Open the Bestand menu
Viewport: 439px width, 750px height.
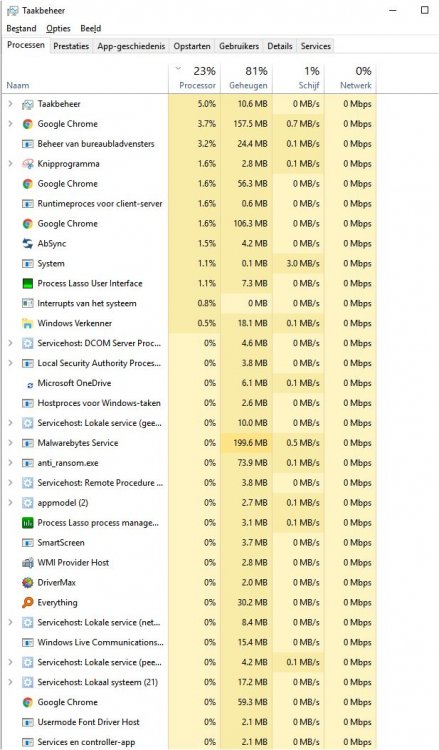pyautogui.click(x=22, y=29)
